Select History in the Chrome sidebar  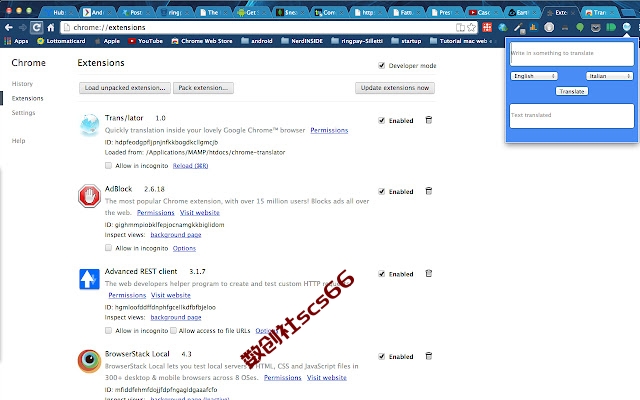point(22,84)
